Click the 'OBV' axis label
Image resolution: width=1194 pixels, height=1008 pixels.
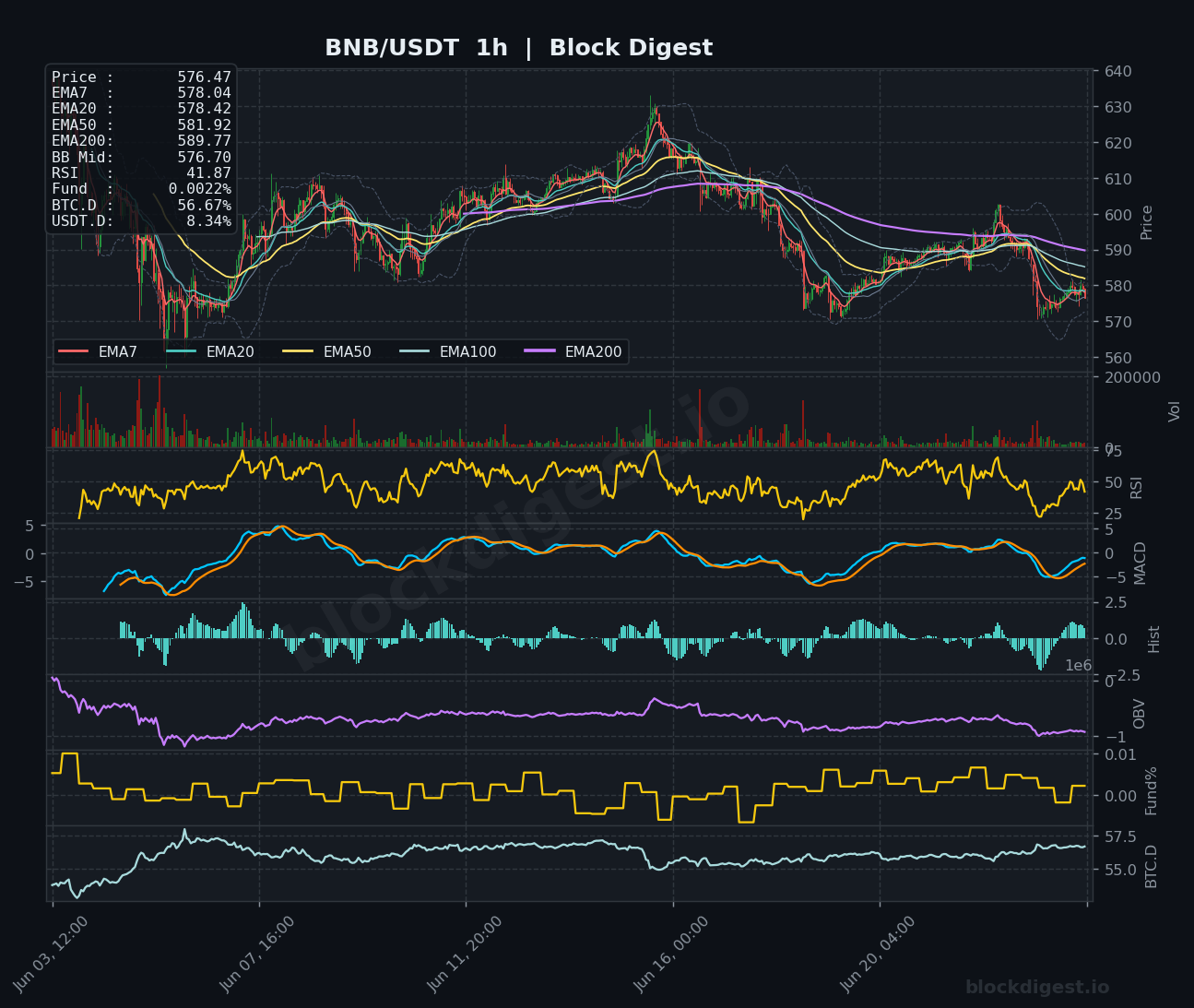tap(1139, 714)
